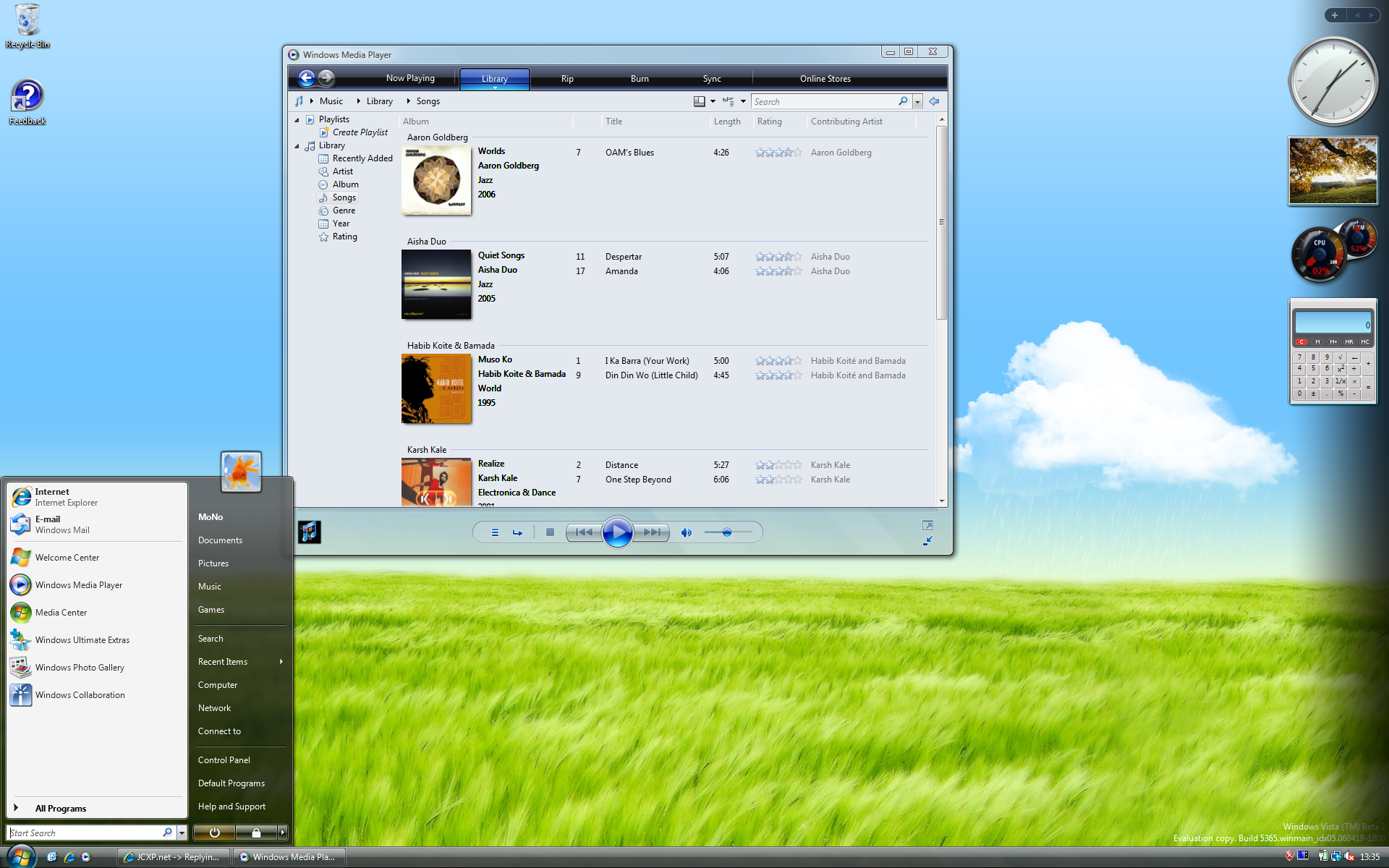The image size is (1389, 868).
Task: Open the Sync tab
Action: 712,78
